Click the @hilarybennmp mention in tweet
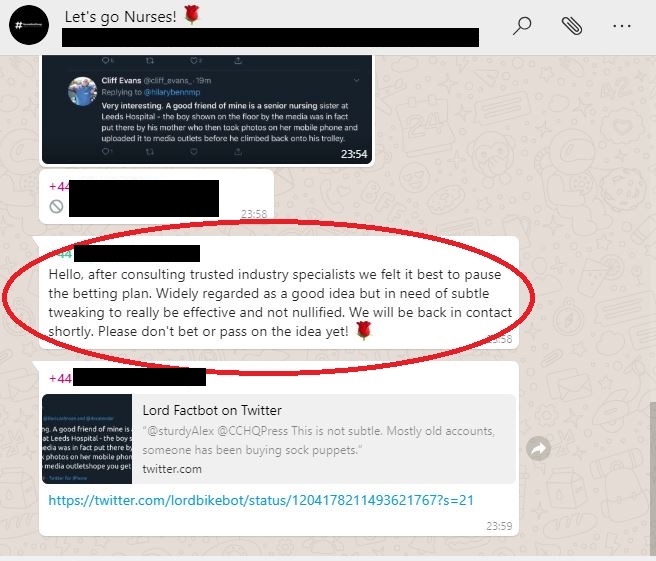Image resolution: width=656 pixels, height=561 pixels. [x=172, y=92]
